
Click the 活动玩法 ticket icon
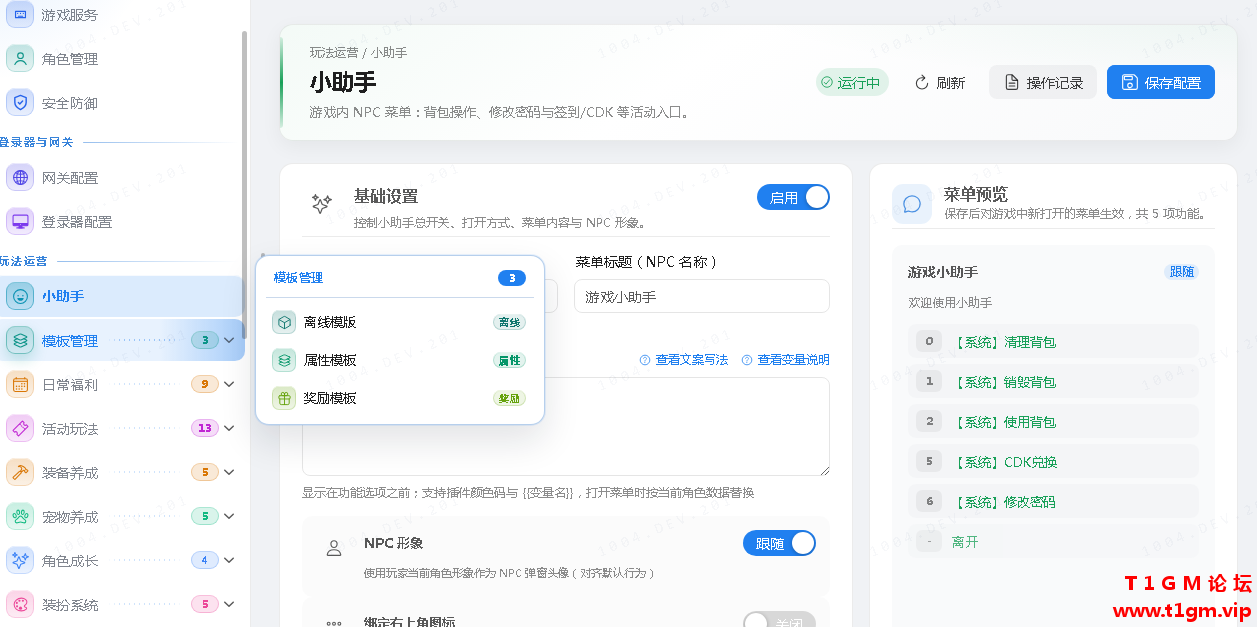[x=20, y=429]
